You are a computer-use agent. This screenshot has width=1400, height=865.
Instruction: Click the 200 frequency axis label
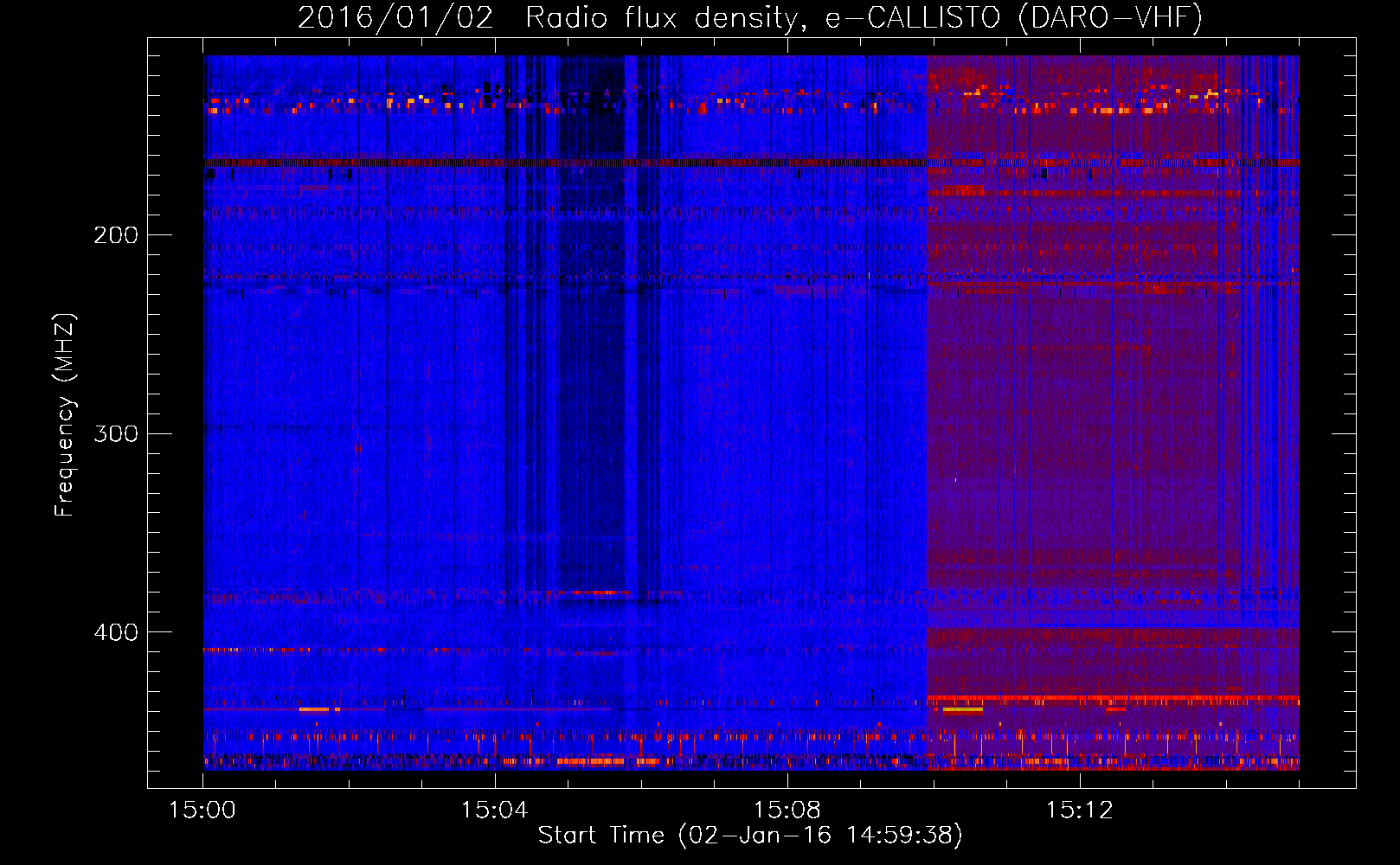coord(116,235)
